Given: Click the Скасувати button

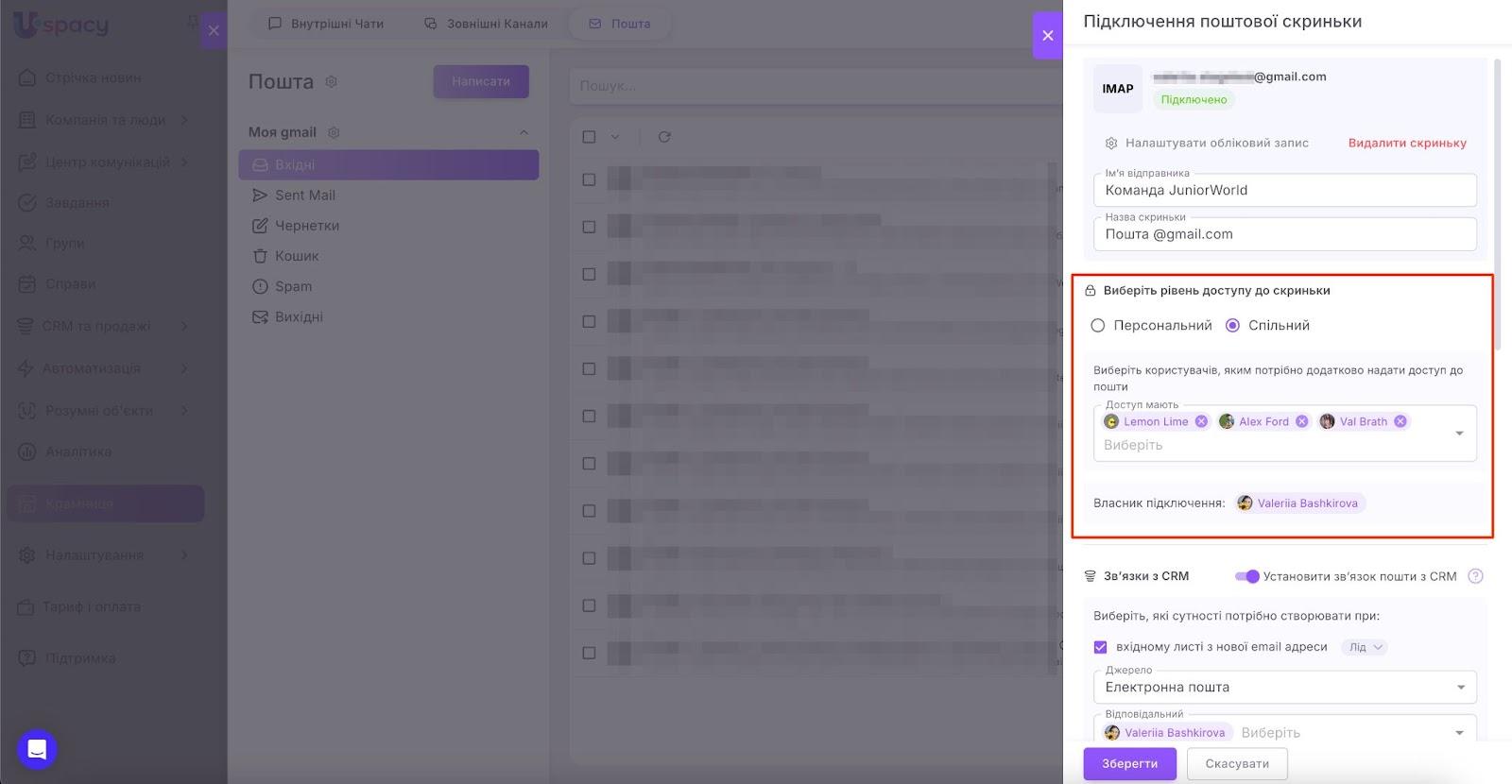Looking at the screenshot, I should pos(1237,763).
